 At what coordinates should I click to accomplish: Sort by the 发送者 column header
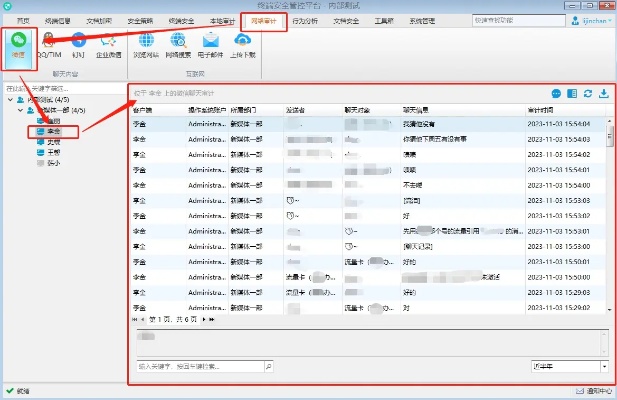tap(313, 111)
